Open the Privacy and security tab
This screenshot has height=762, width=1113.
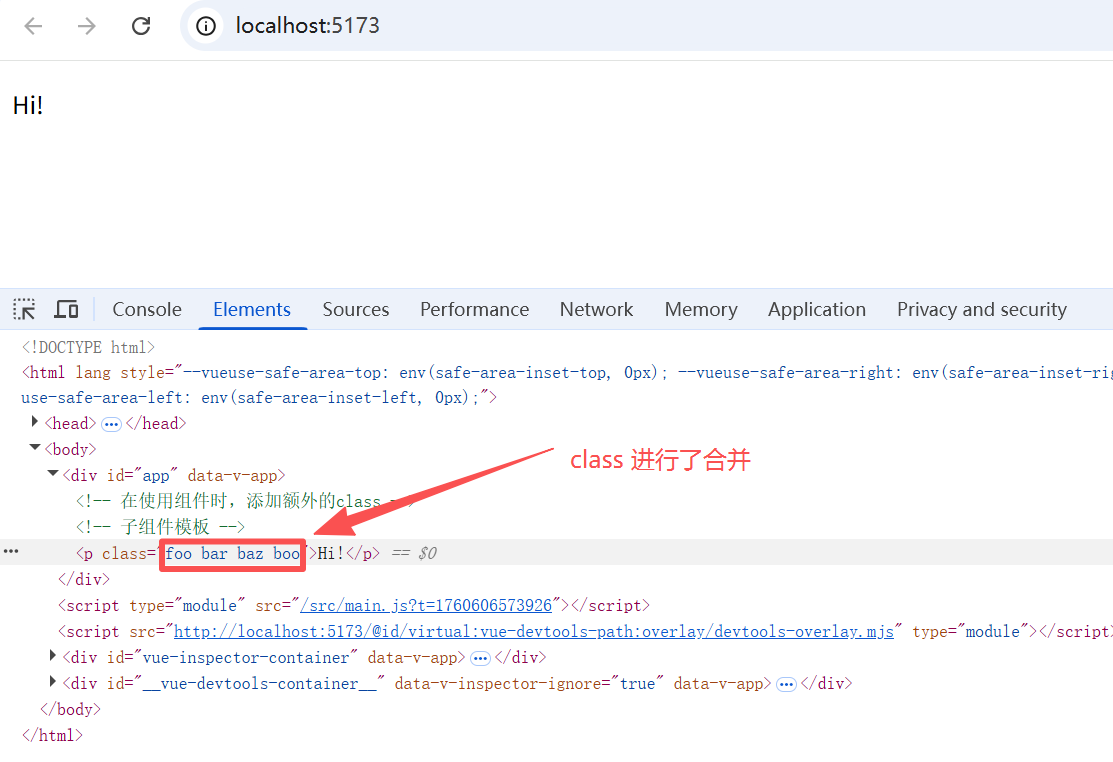point(982,309)
